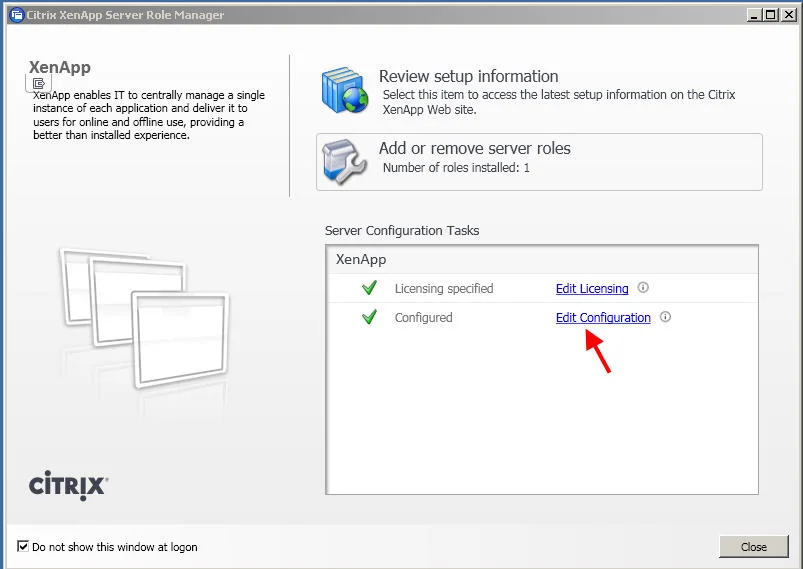Click the XenApp heading on the left
Viewport: 803px width, 569px height.
click(59, 67)
